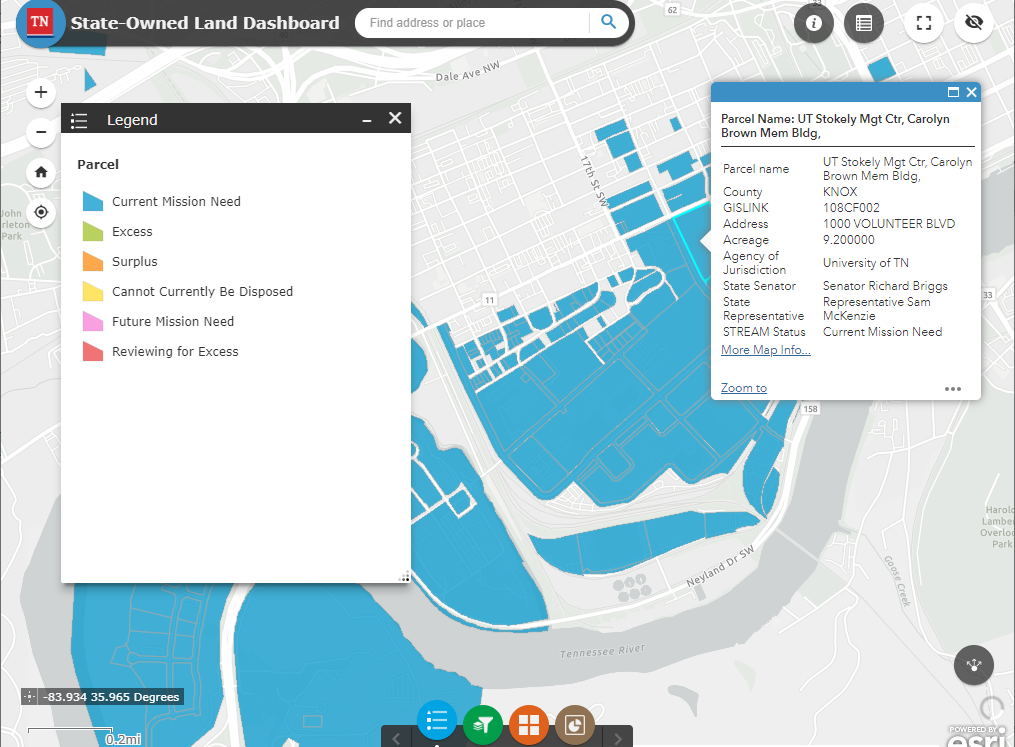
Task: Click the acreage value 9.200000
Action: click(x=849, y=240)
